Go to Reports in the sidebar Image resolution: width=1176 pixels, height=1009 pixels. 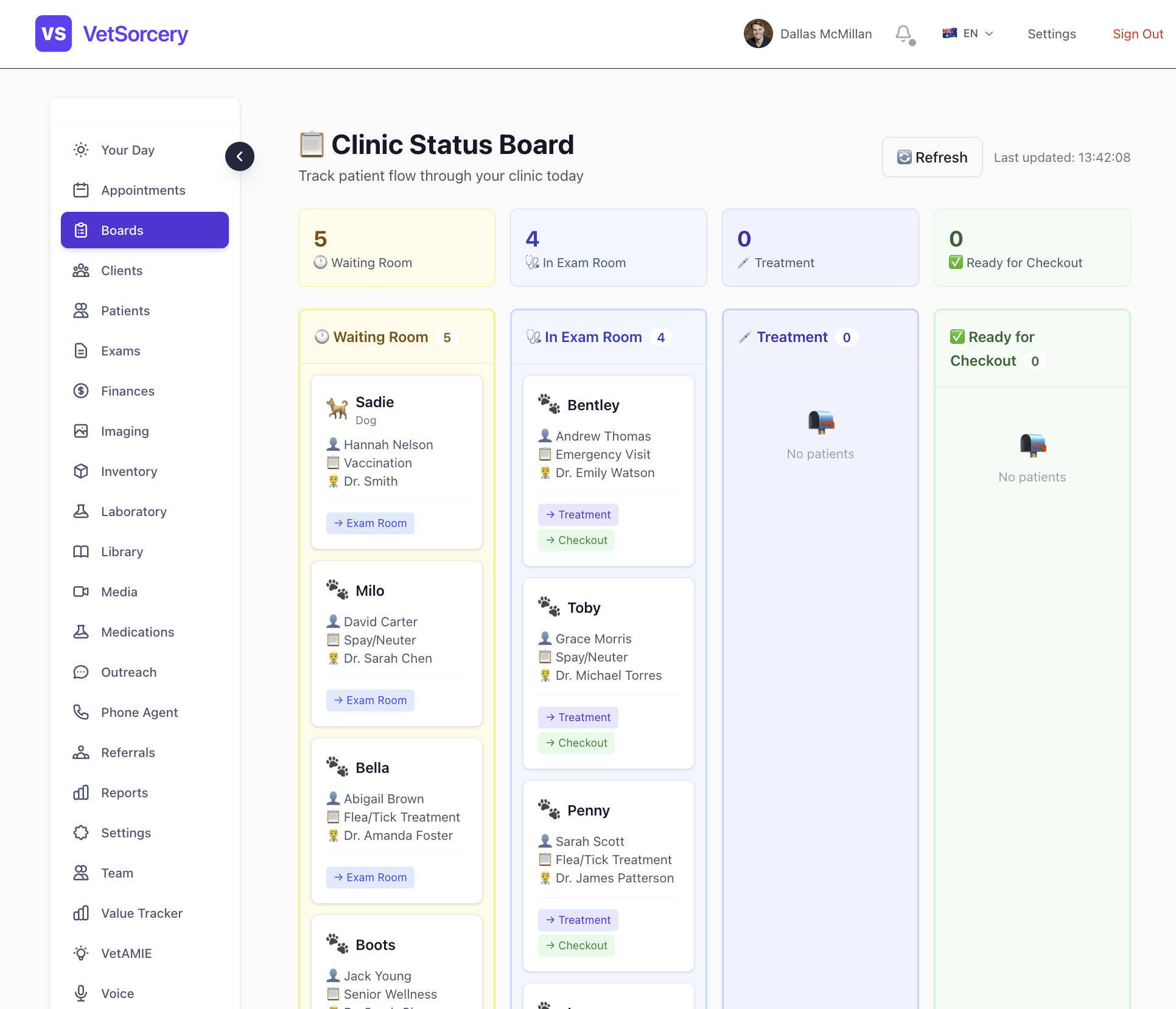click(x=125, y=793)
